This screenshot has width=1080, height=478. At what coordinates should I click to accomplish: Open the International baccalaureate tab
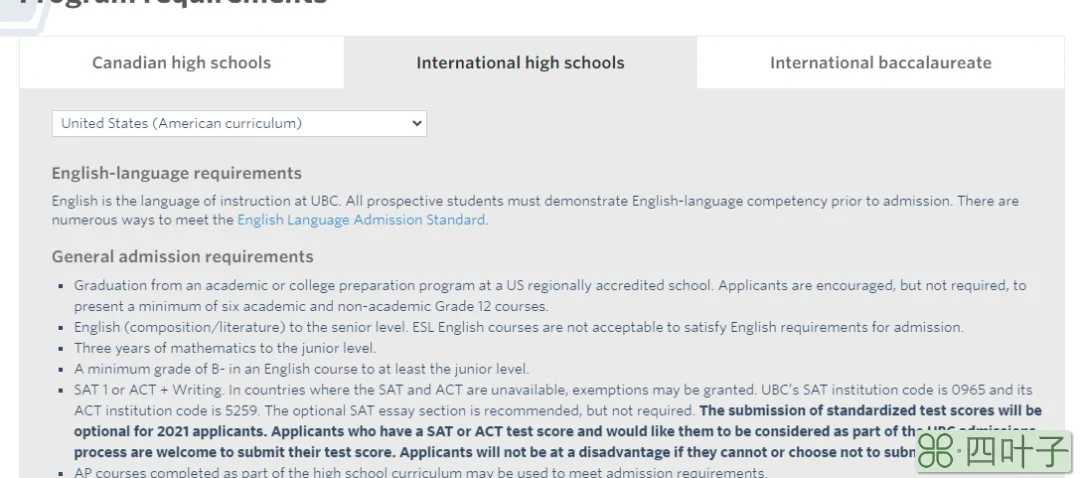880,63
